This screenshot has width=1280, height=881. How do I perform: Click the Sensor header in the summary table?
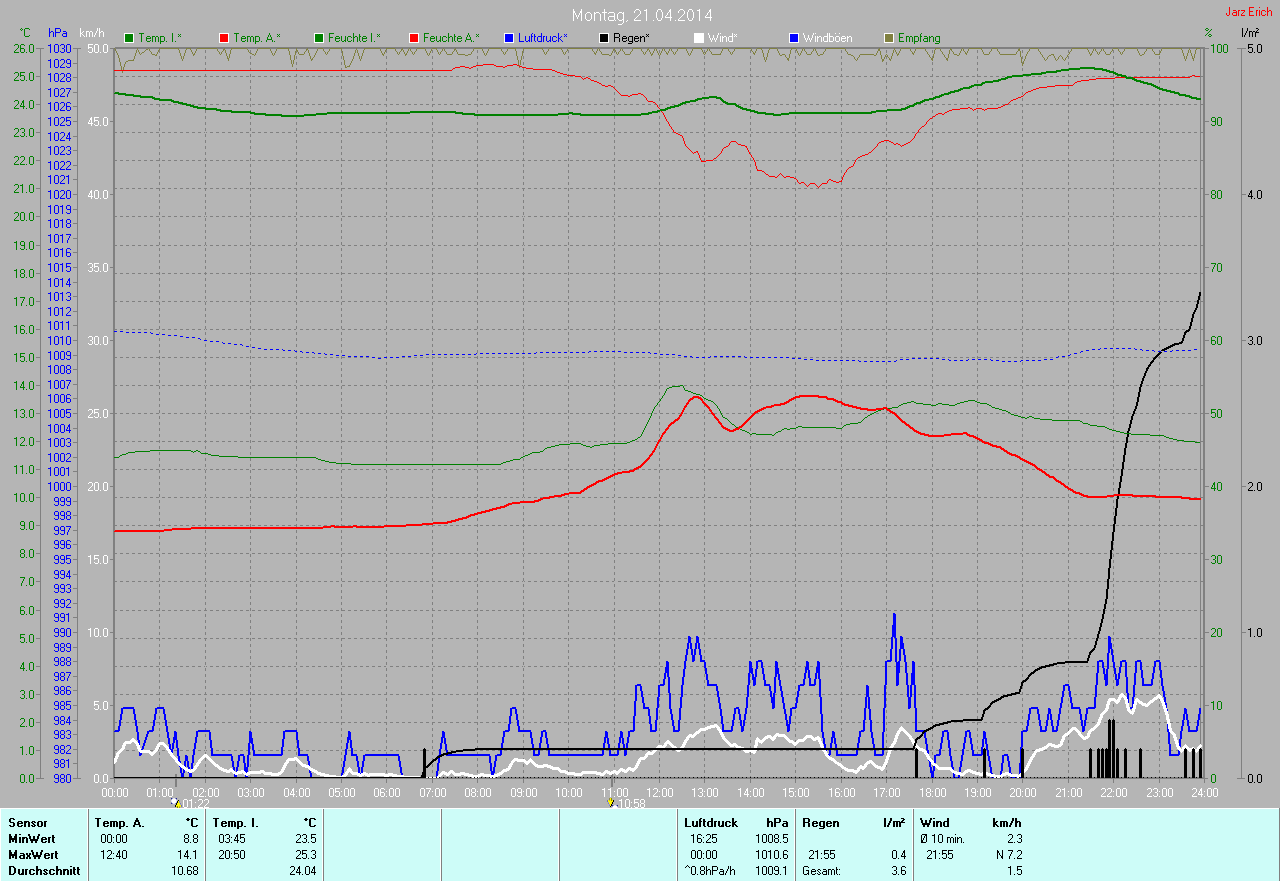28,823
